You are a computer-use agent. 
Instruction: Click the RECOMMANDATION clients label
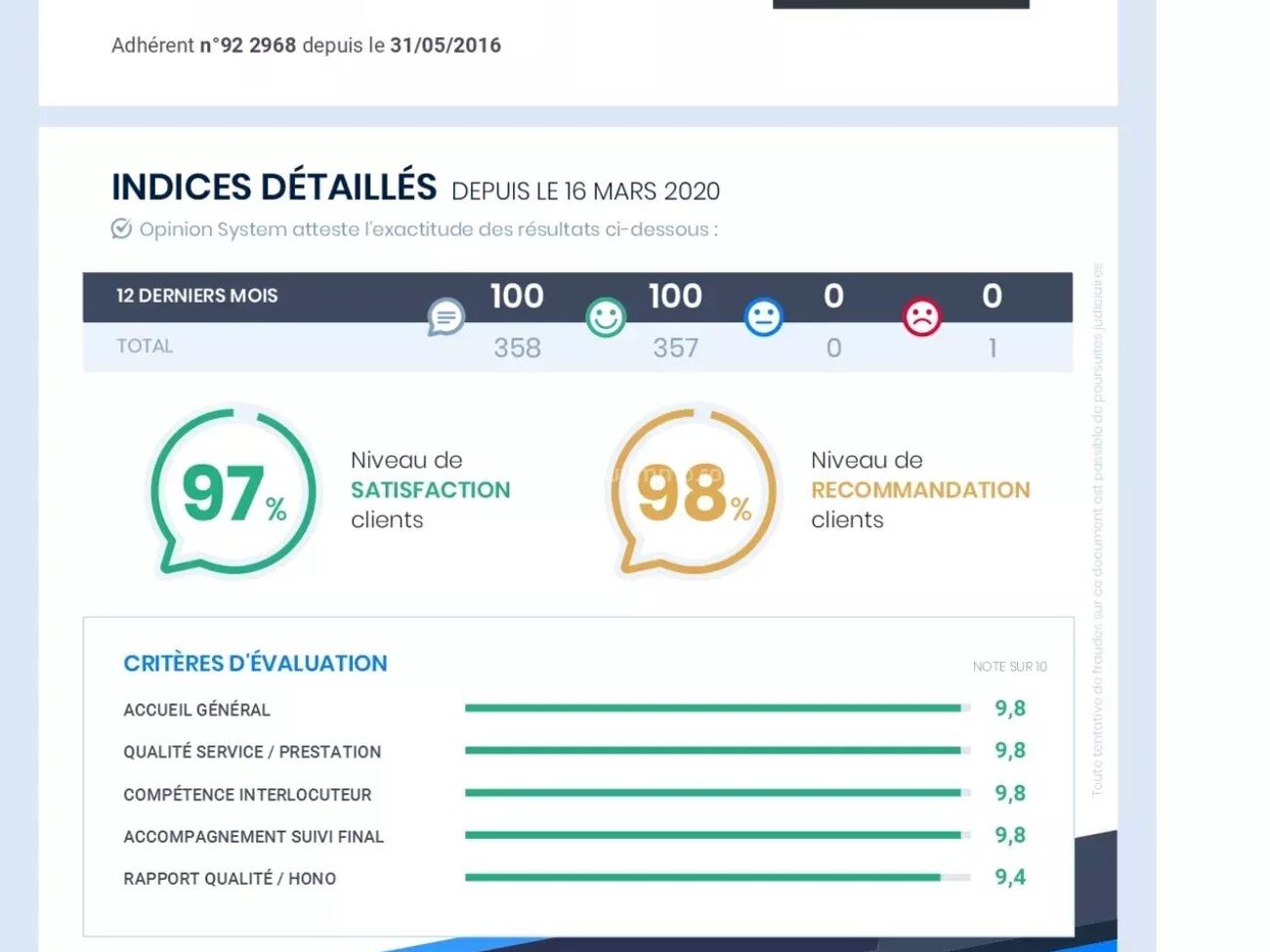pyautogui.click(x=919, y=490)
